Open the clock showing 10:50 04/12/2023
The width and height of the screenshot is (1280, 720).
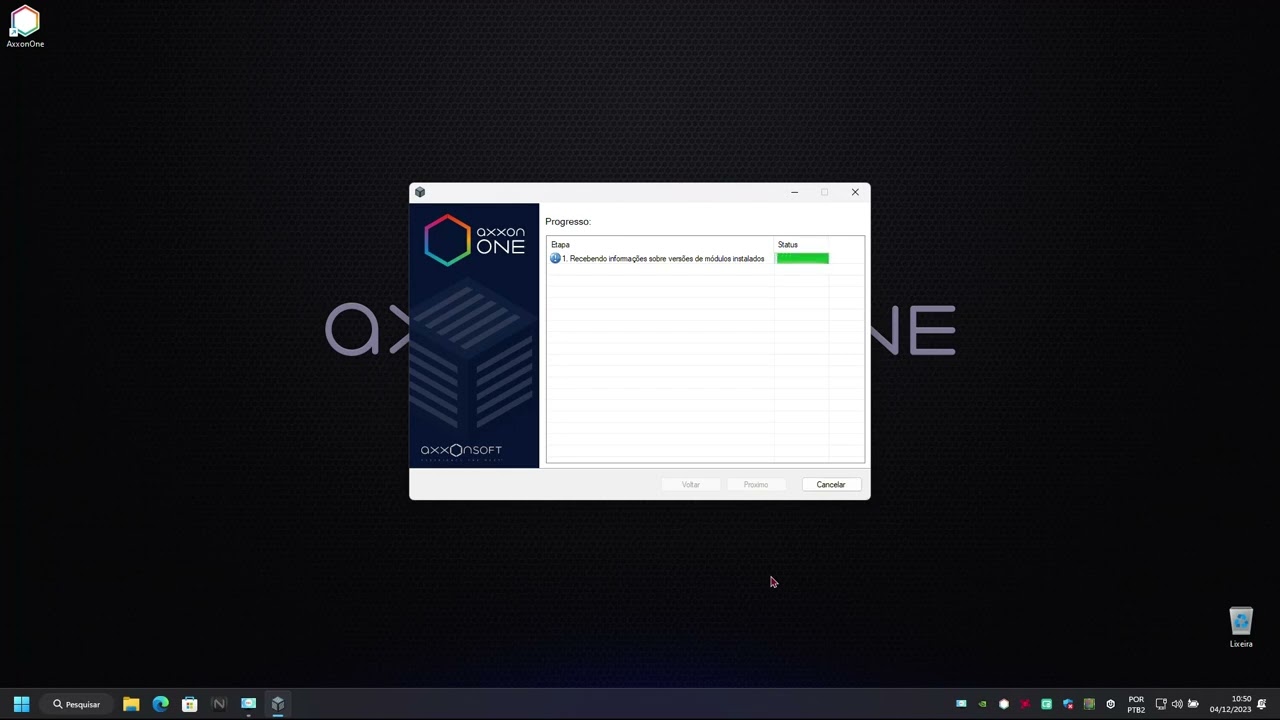1230,704
